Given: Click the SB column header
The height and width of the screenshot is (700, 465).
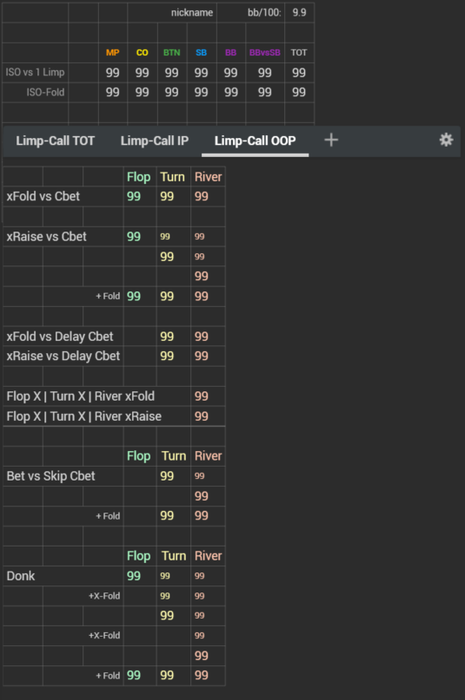Looking at the screenshot, I should tap(201, 53).
